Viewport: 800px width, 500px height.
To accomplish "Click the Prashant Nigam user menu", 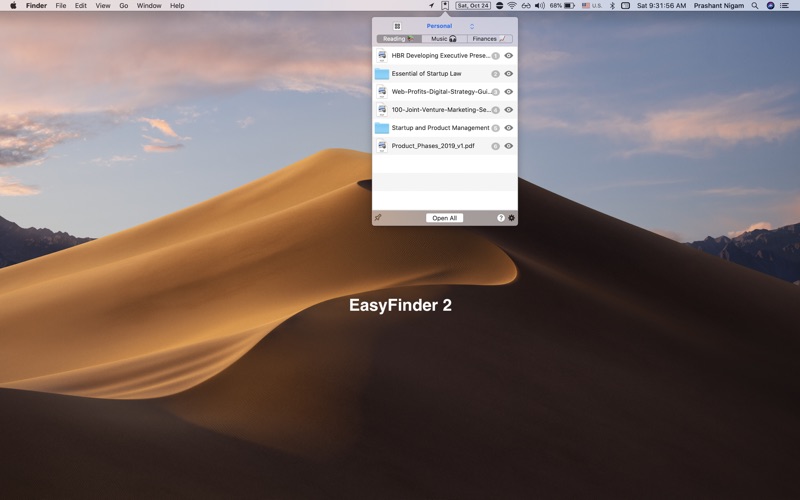I will tap(718, 6).
